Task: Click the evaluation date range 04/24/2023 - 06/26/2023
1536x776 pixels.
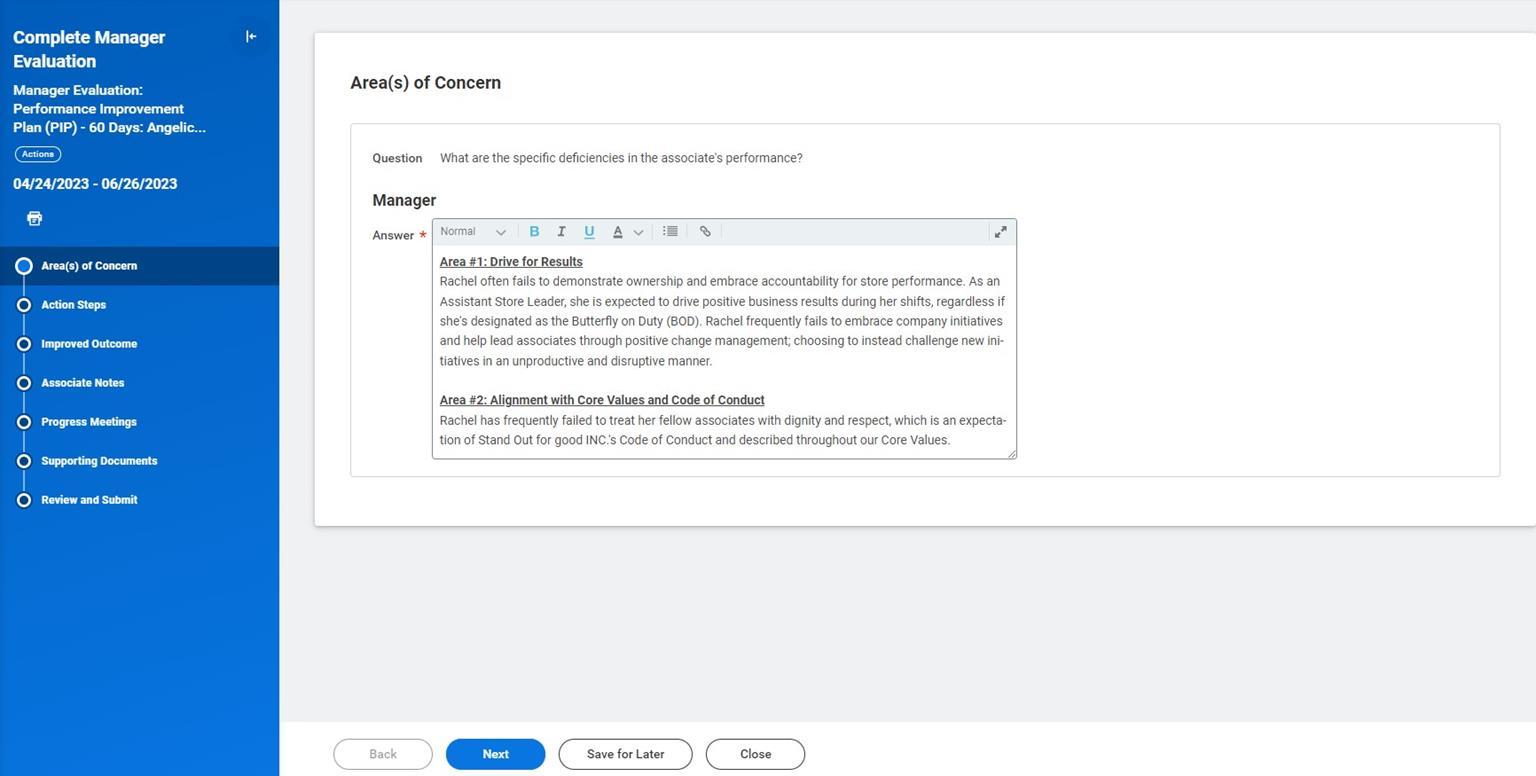Action: (95, 184)
